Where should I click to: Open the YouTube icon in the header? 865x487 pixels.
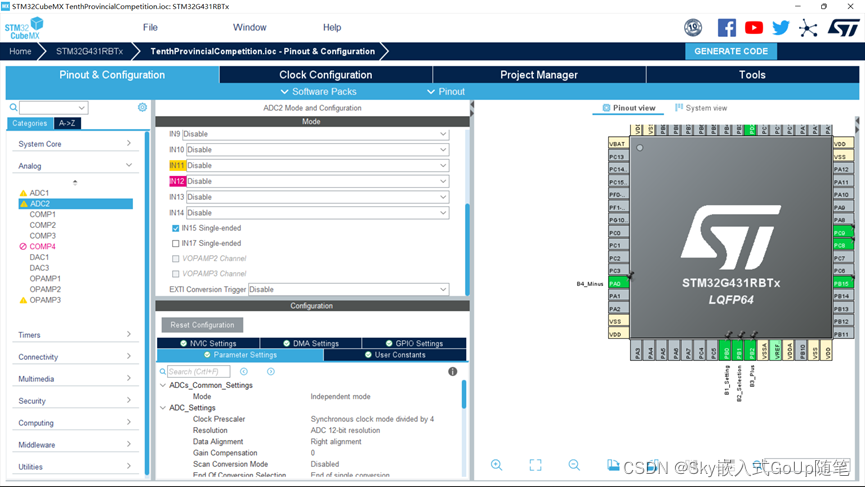(x=754, y=28)
